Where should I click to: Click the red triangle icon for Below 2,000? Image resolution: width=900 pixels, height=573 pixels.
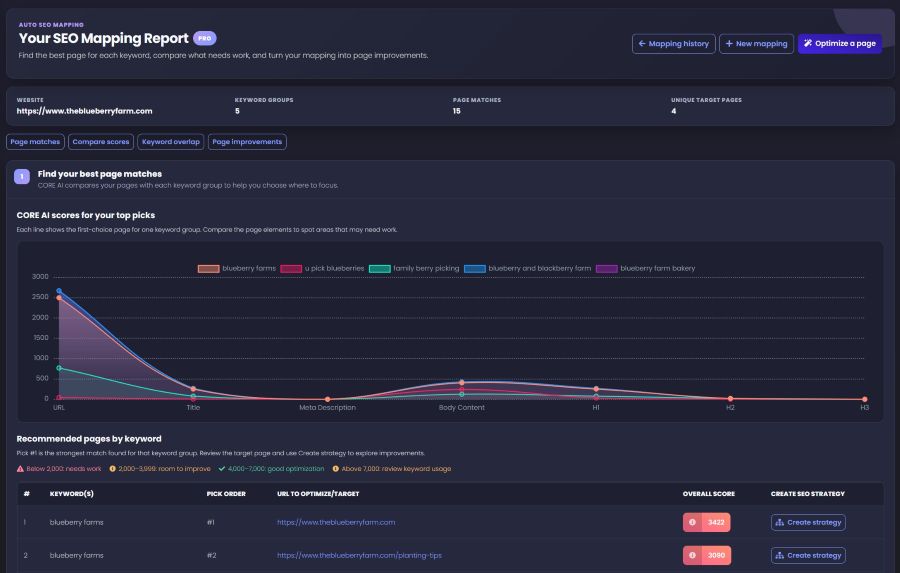pyautogui.click(x=20, y=469)
